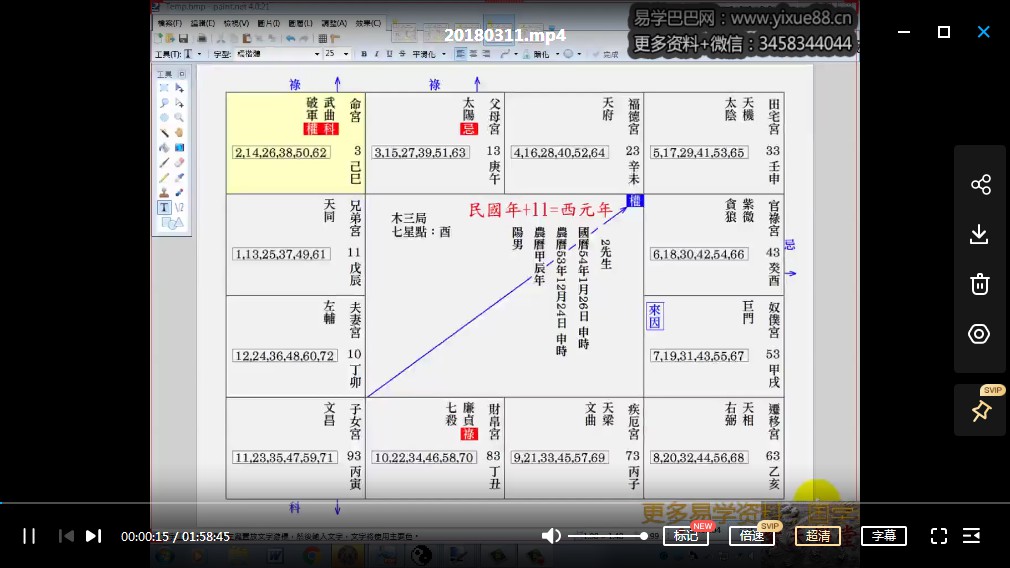The height and width of the screenshot is (568, 1010).
Task: Skip to the next video
Action: [x=93, y=536]
